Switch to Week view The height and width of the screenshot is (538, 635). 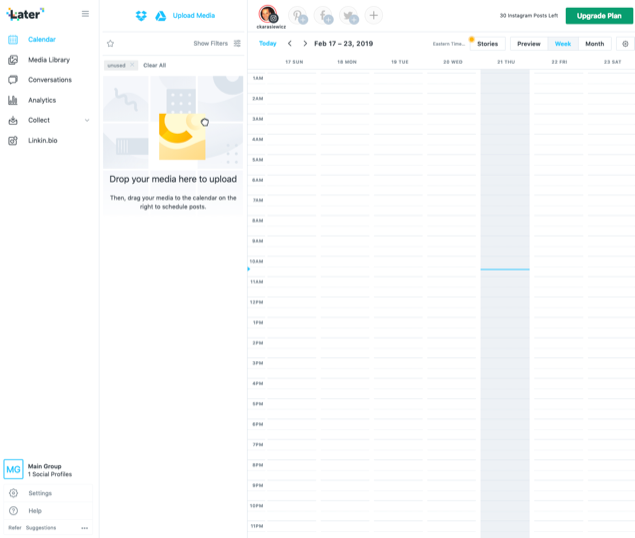pos(563,44)
